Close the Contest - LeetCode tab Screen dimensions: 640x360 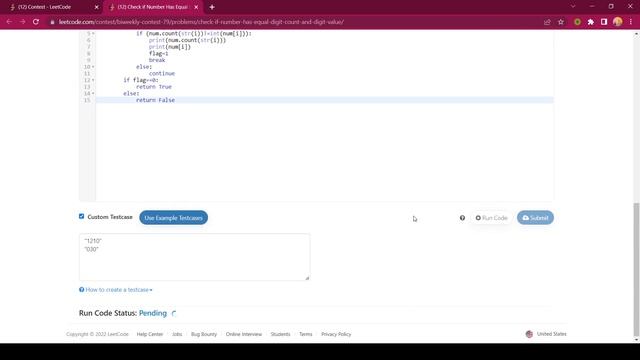coord(97,7)
